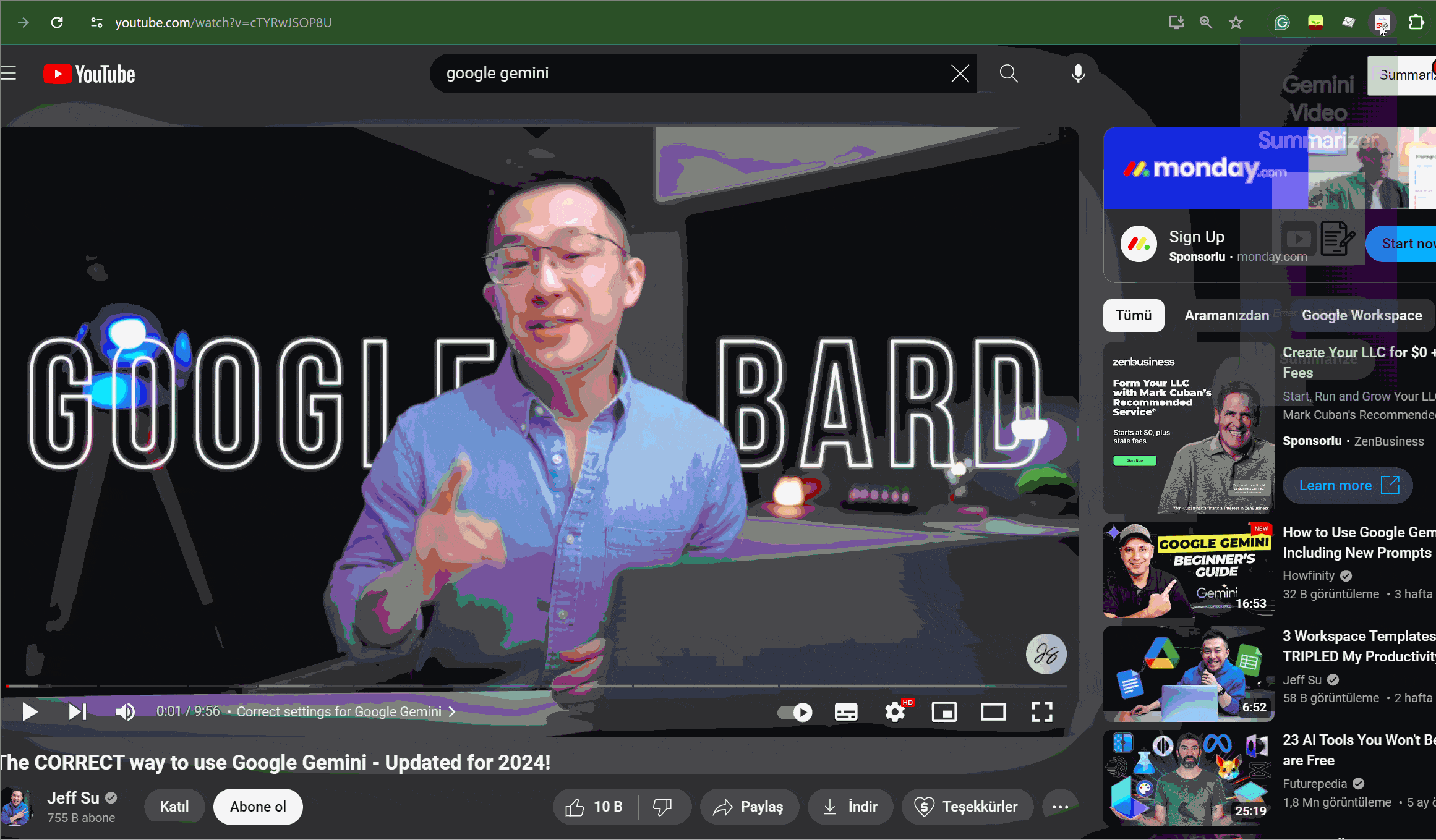Switch to theater mode view
Screen dimensions: 1436x840
point(993,712)
